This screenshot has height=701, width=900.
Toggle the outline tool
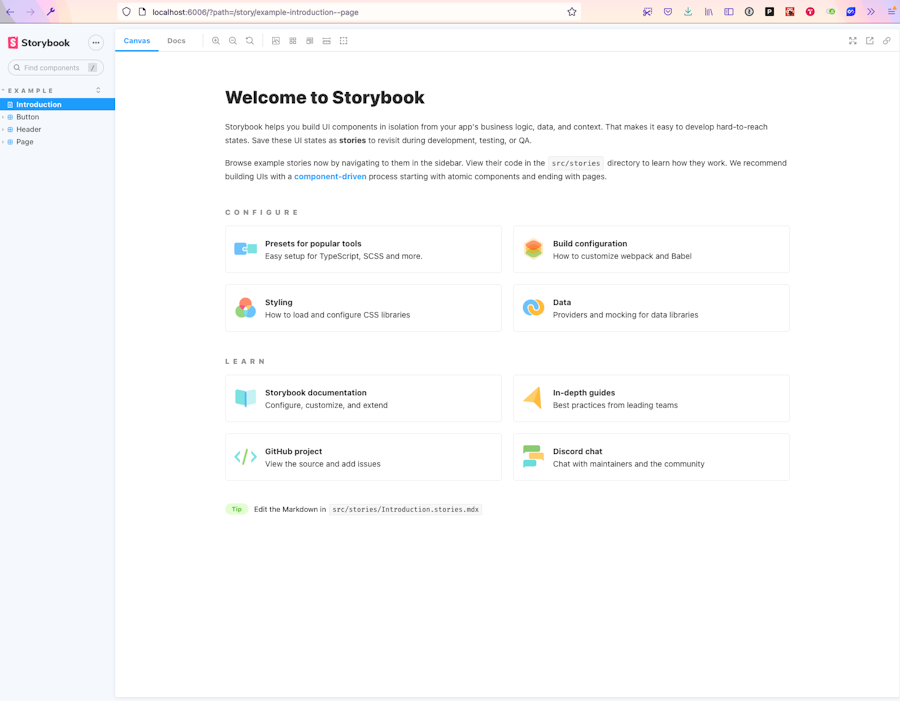(x=343, y=41)
